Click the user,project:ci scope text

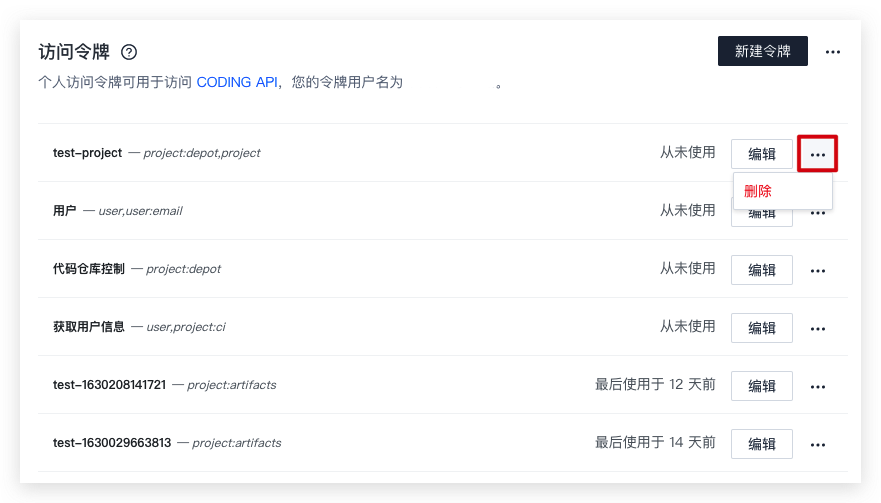coord(186,327)
